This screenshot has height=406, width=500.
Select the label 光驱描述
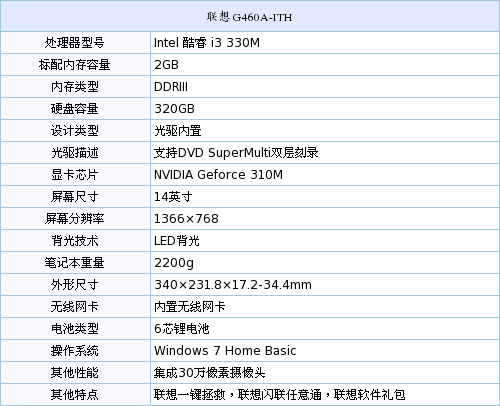coord(75,153)
